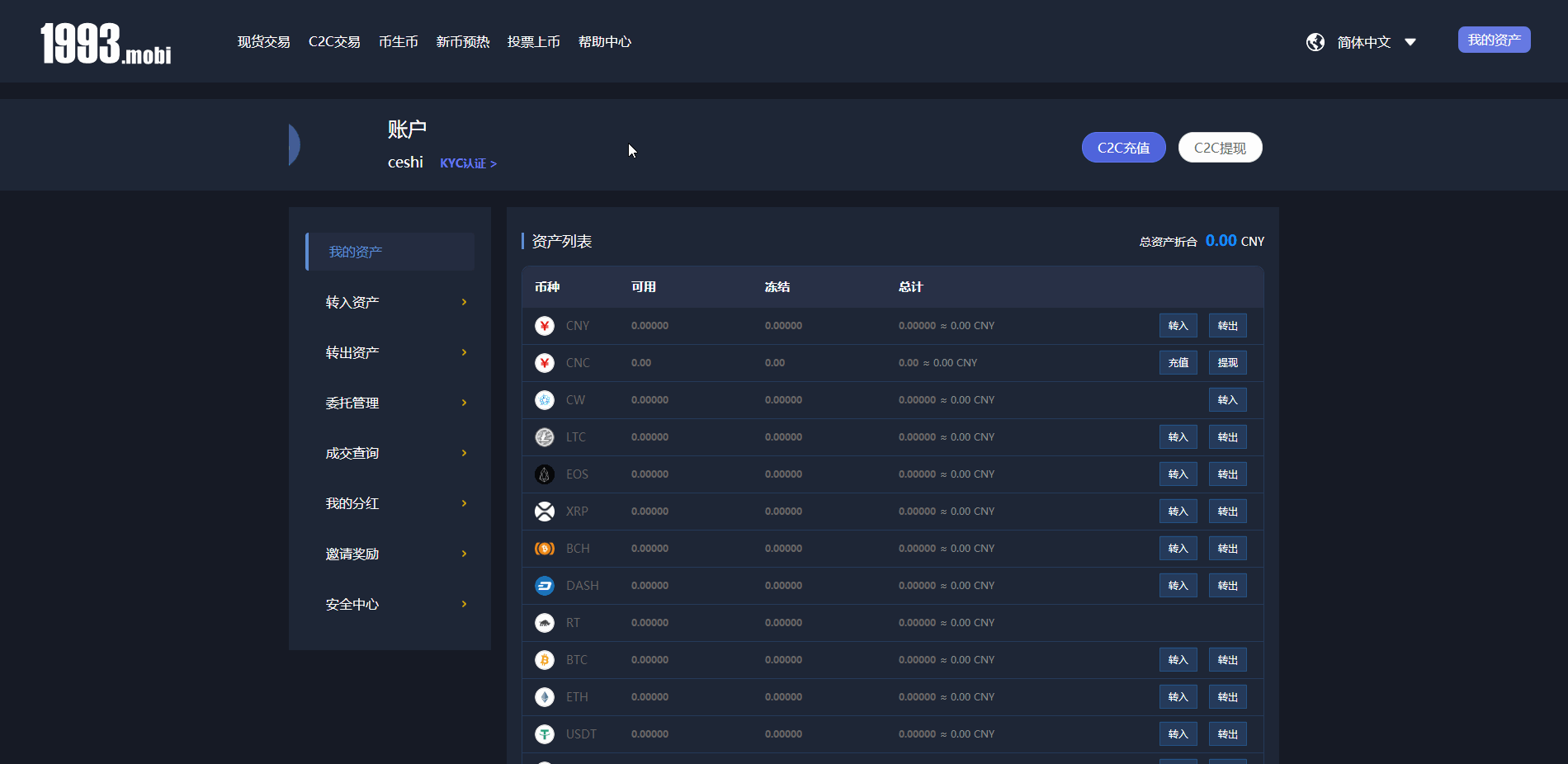This screenshot has height=764, width=1568.
Task: Open the C2C交易 navigation menu
Action: click(334, 42)
